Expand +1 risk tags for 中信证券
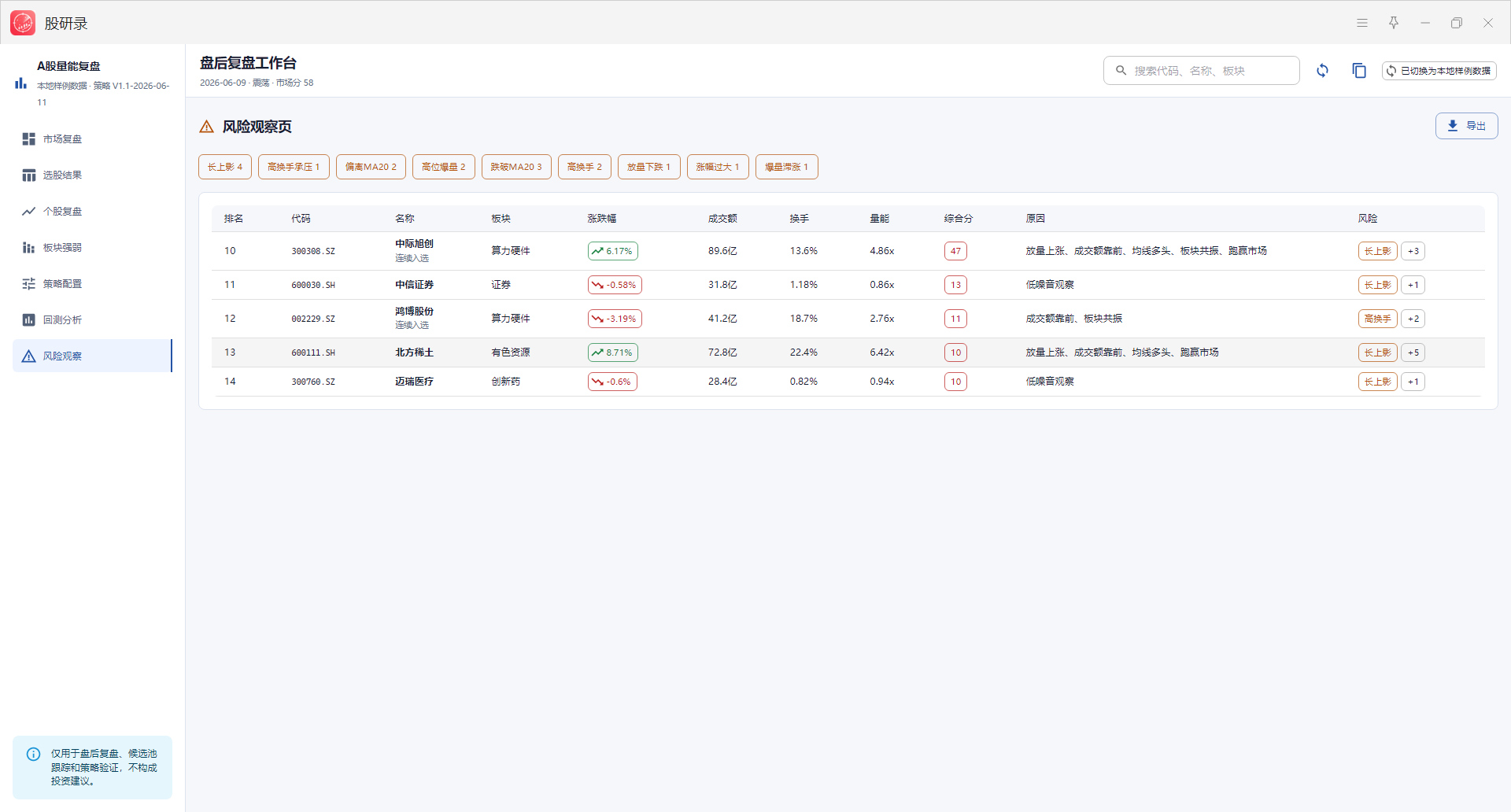The image size is (1511, 812). coord(1413,285)
